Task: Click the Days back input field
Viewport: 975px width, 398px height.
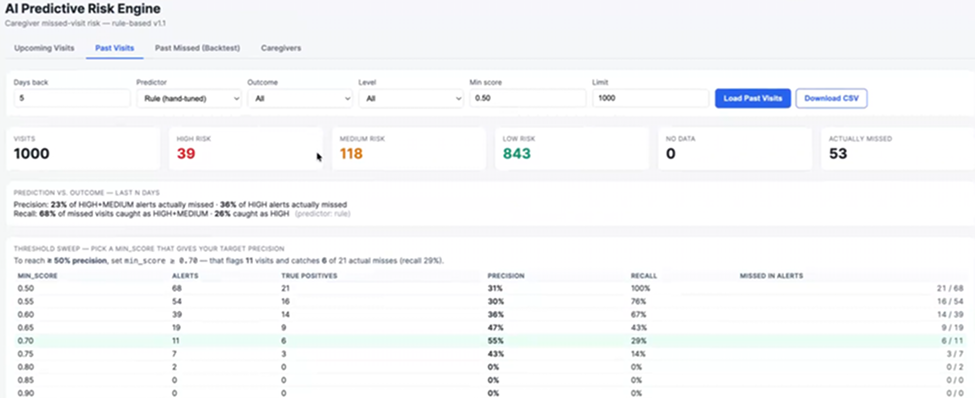Action: 72,98
